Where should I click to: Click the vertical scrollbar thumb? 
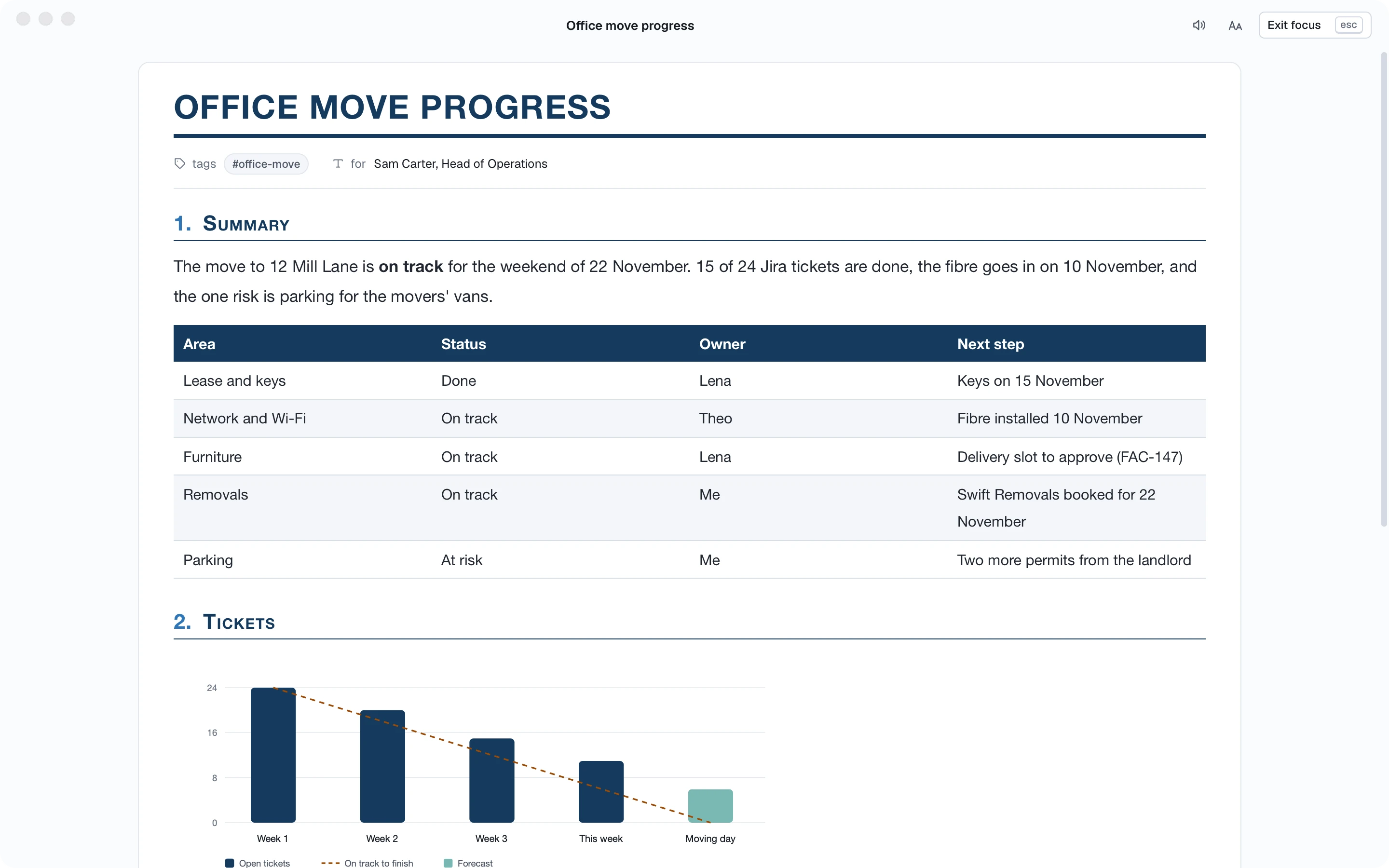point(1383,290)
